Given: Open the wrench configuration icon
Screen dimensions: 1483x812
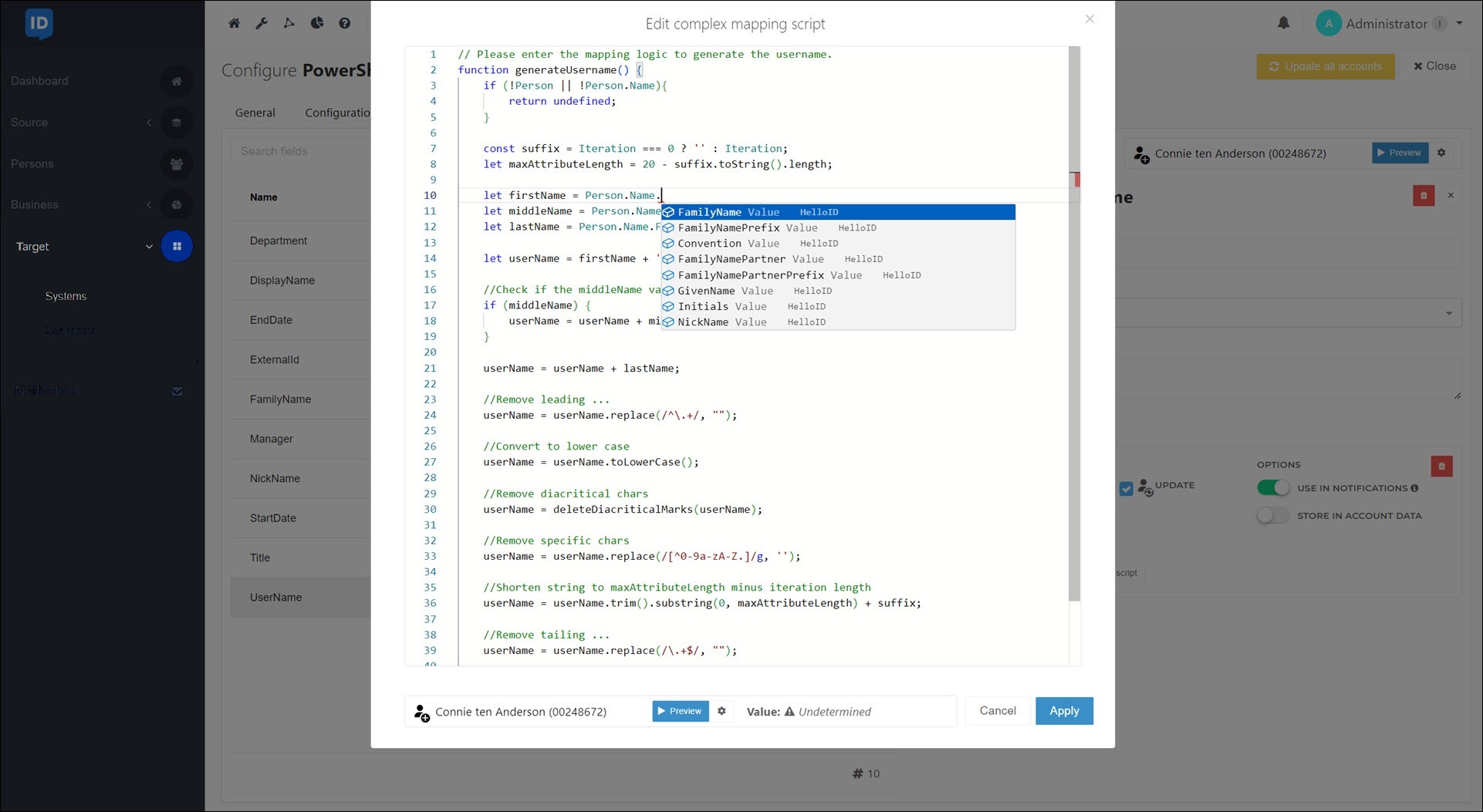Looking at the screenshot, I should pyautogui.click(x=262, y=23).
